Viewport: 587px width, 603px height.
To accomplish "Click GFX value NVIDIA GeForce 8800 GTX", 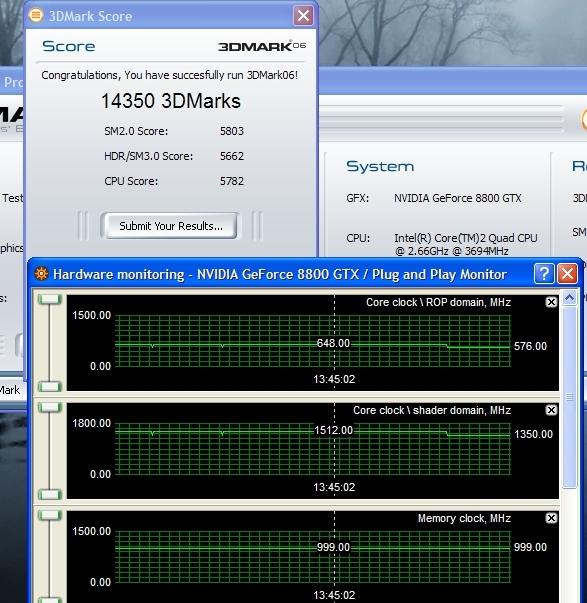I will pyautogui.click(x=458, y=198).
